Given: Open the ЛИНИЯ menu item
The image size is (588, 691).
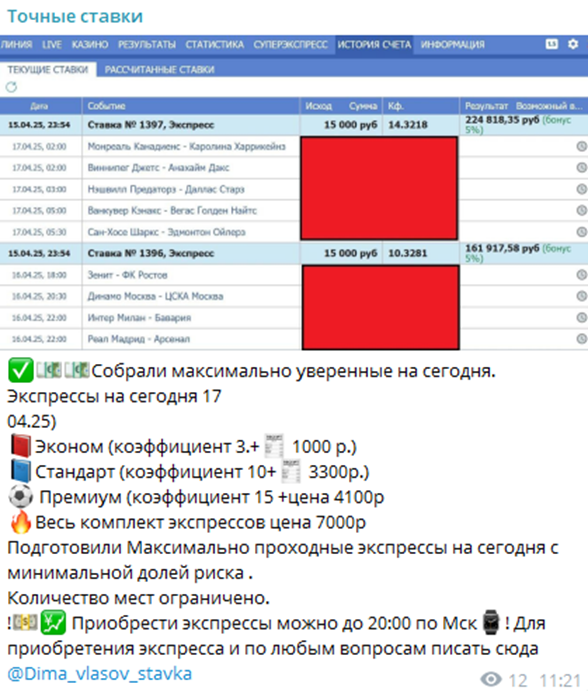Looking at the screenshot, I should [x=16, y=45].
